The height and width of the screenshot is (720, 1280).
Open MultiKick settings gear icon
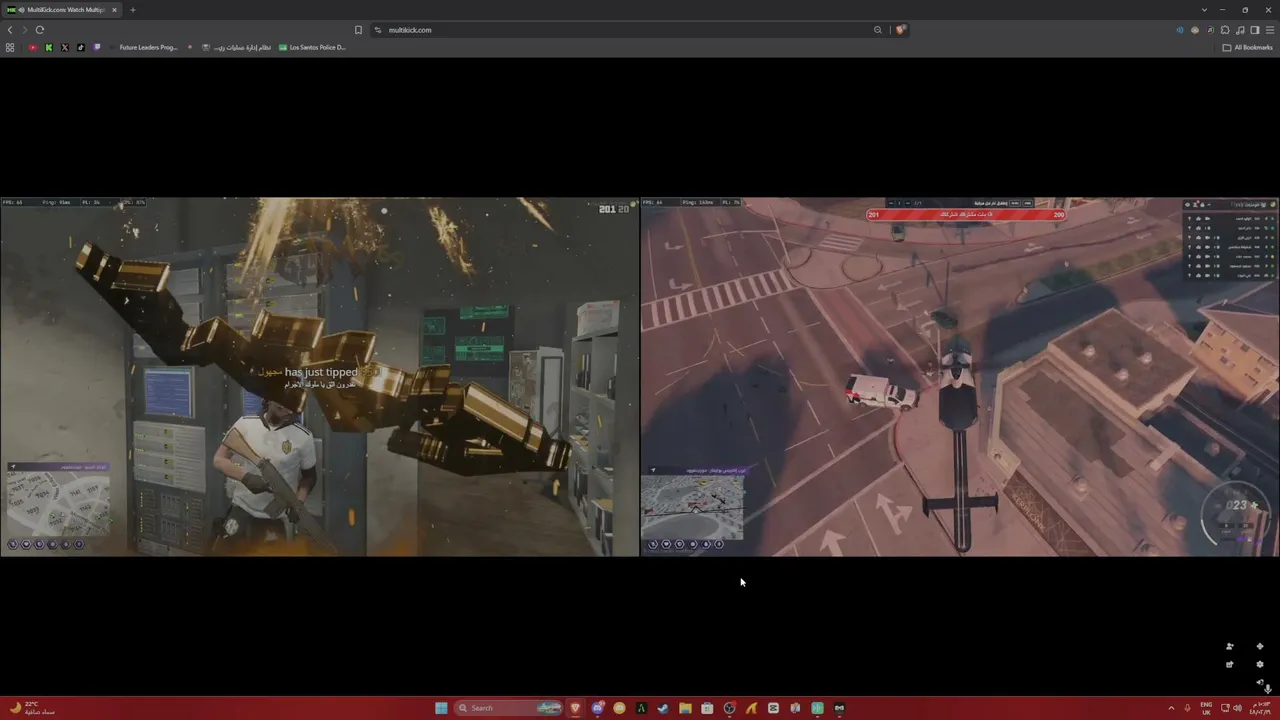(x=1260, y=664)
